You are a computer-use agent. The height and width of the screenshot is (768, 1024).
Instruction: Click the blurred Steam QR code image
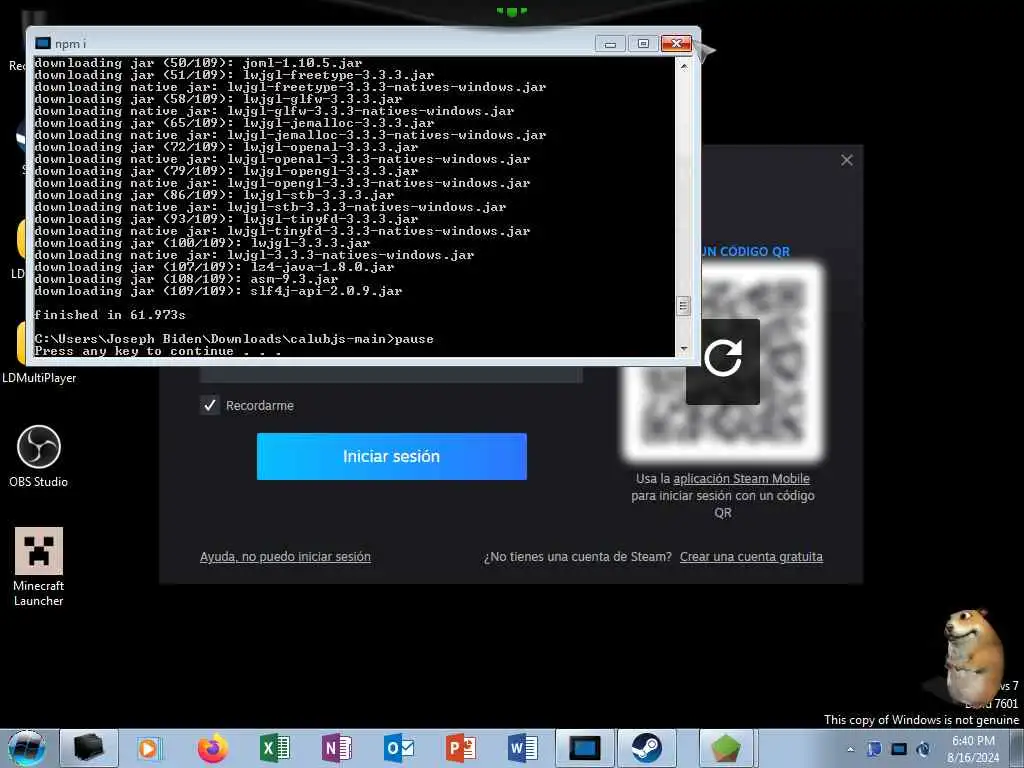coord(722,361)
